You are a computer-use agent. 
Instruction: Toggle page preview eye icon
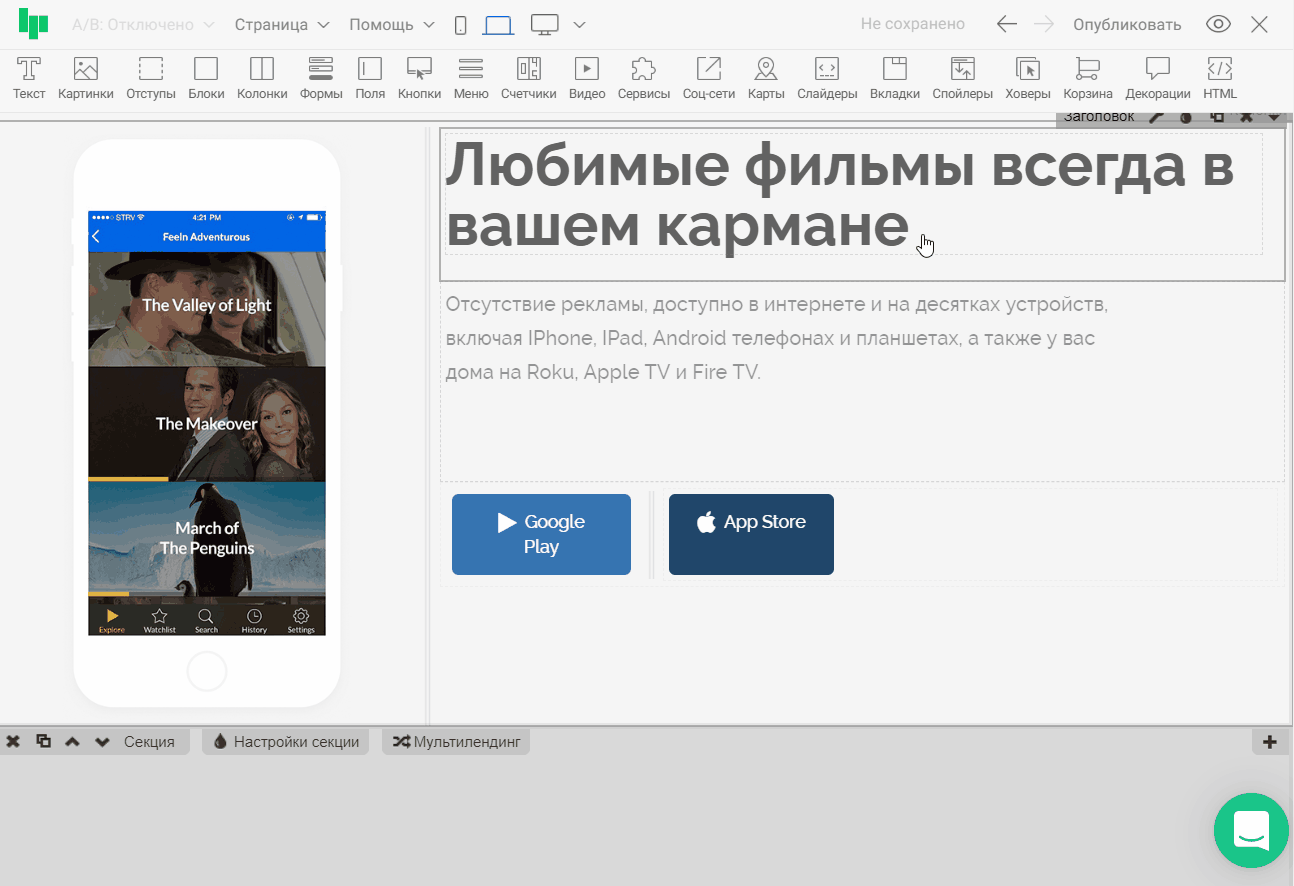1218,25
